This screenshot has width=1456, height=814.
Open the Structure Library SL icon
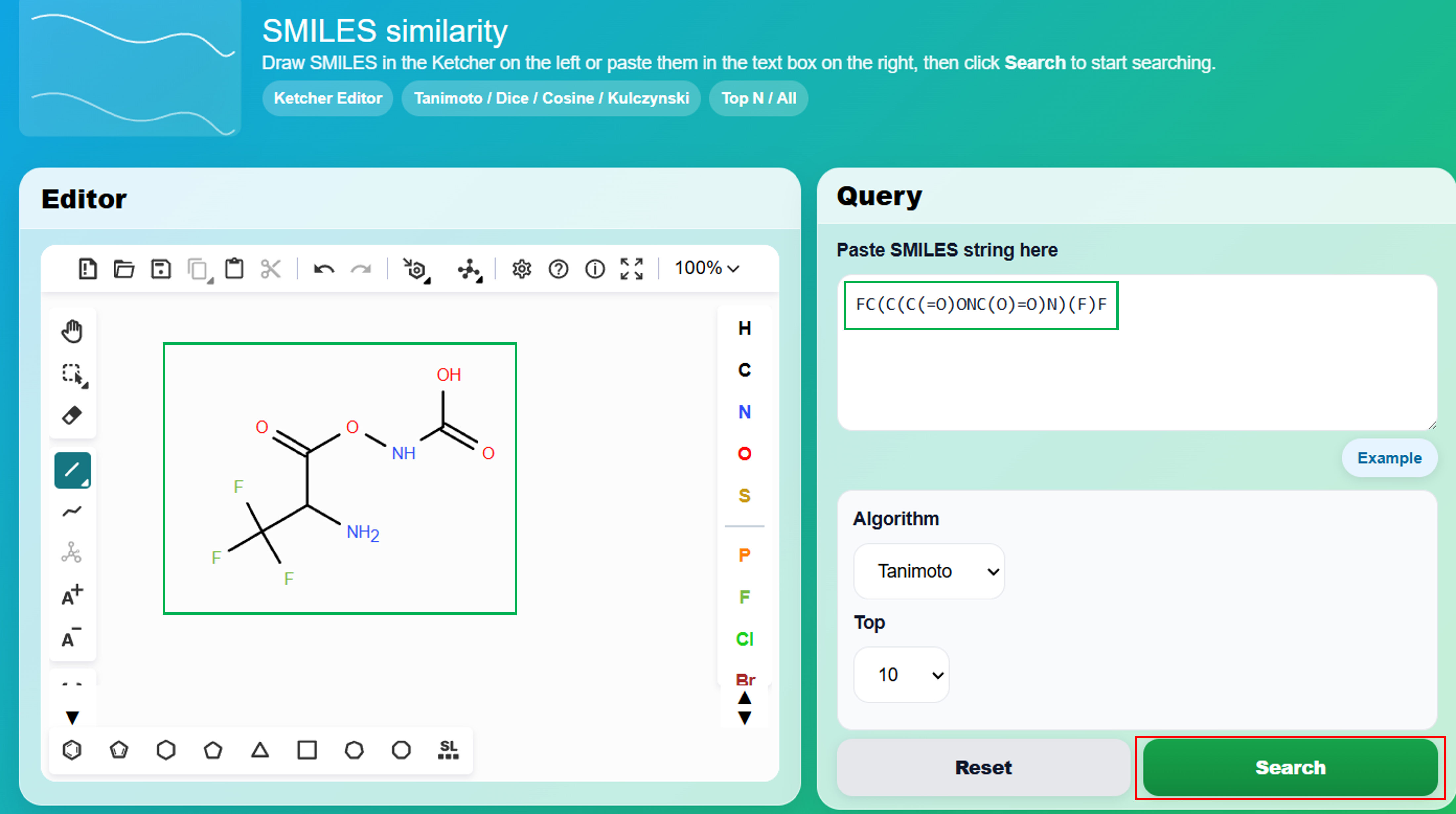(x=449, y=751)
